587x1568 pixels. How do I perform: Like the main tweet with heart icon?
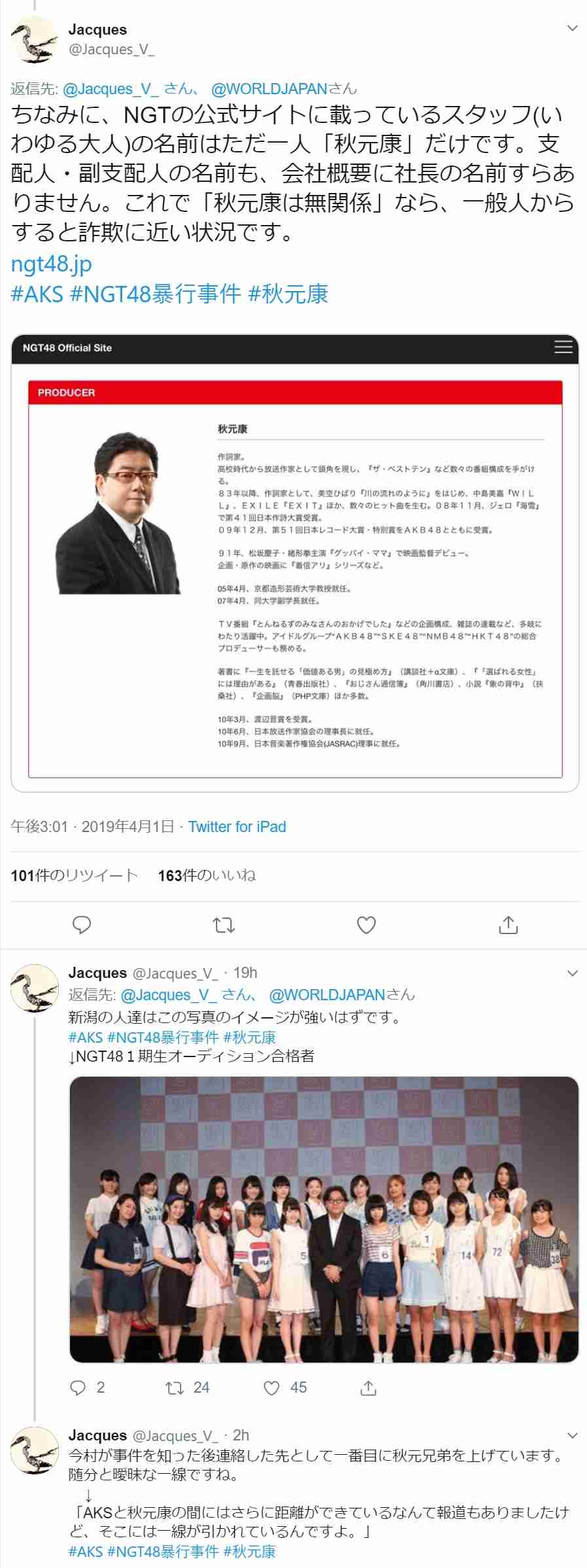pyautogui.click(x=366, y=925)
